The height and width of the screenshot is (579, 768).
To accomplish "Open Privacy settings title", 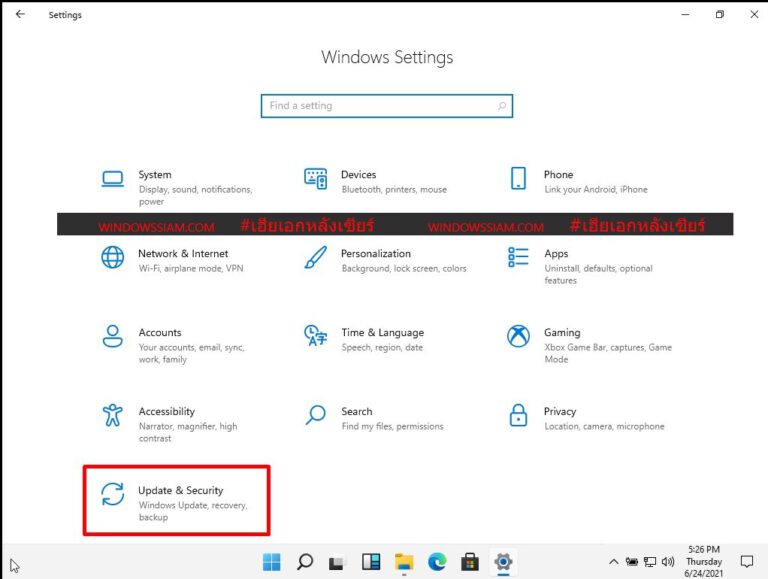I will [x=560, y=411].
